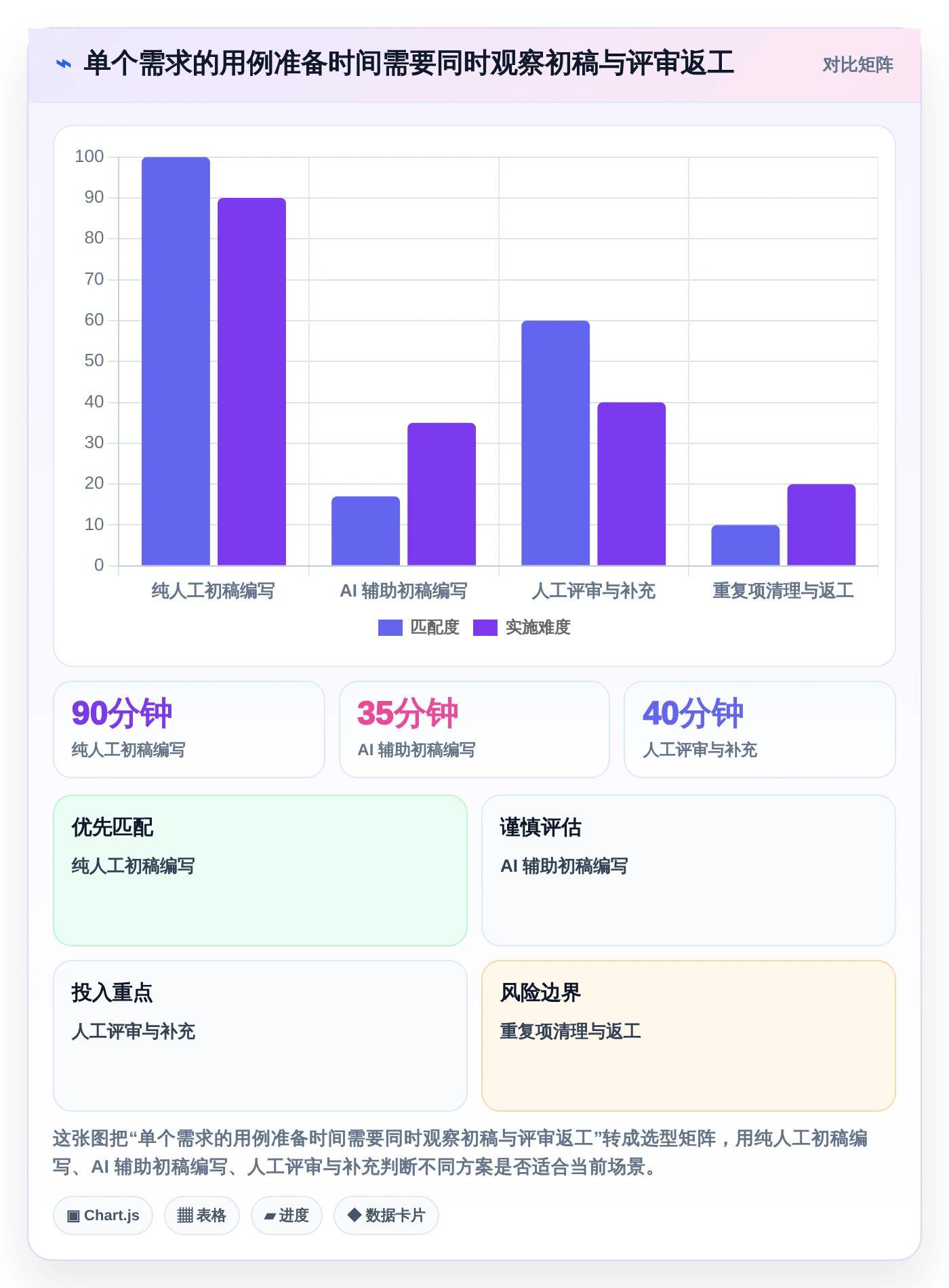Click the 90分钟 stat card
Image resolution: width=949 pixels, height=1288 pixels.
point(189,729)
